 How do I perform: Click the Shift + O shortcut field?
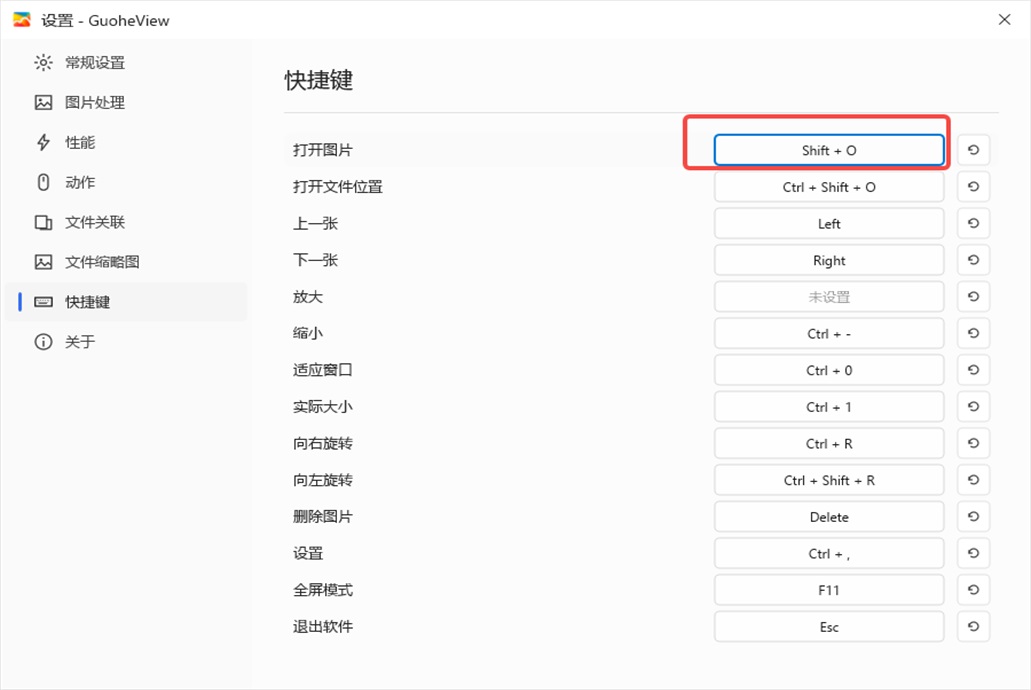[829, 150]
